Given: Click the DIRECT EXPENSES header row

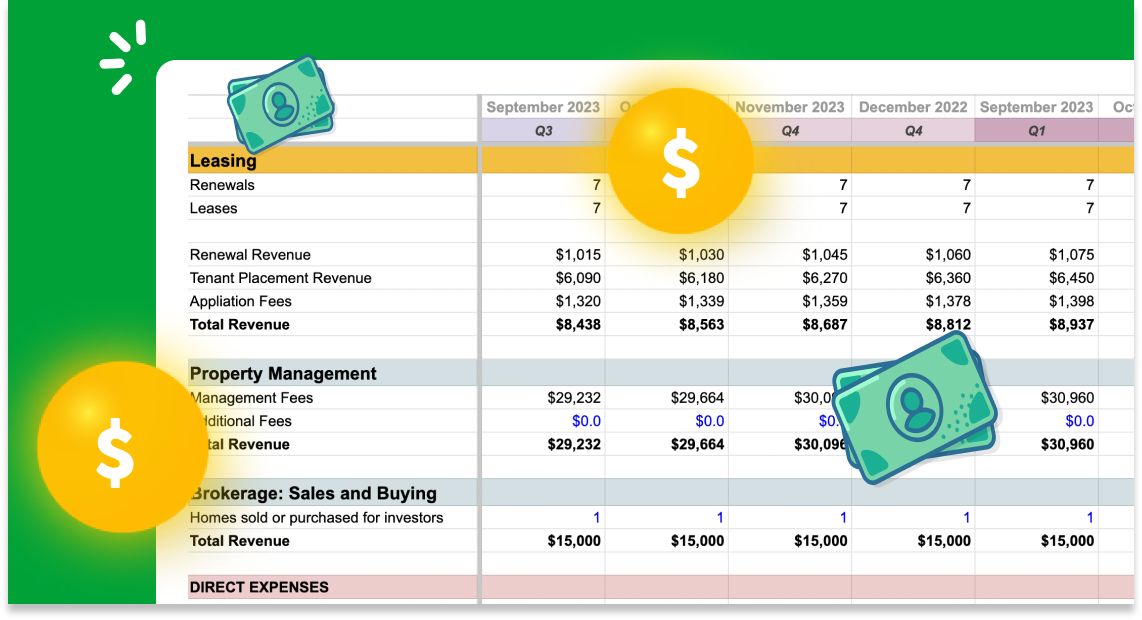Looking at the screenshot, I should click(259, 587).
